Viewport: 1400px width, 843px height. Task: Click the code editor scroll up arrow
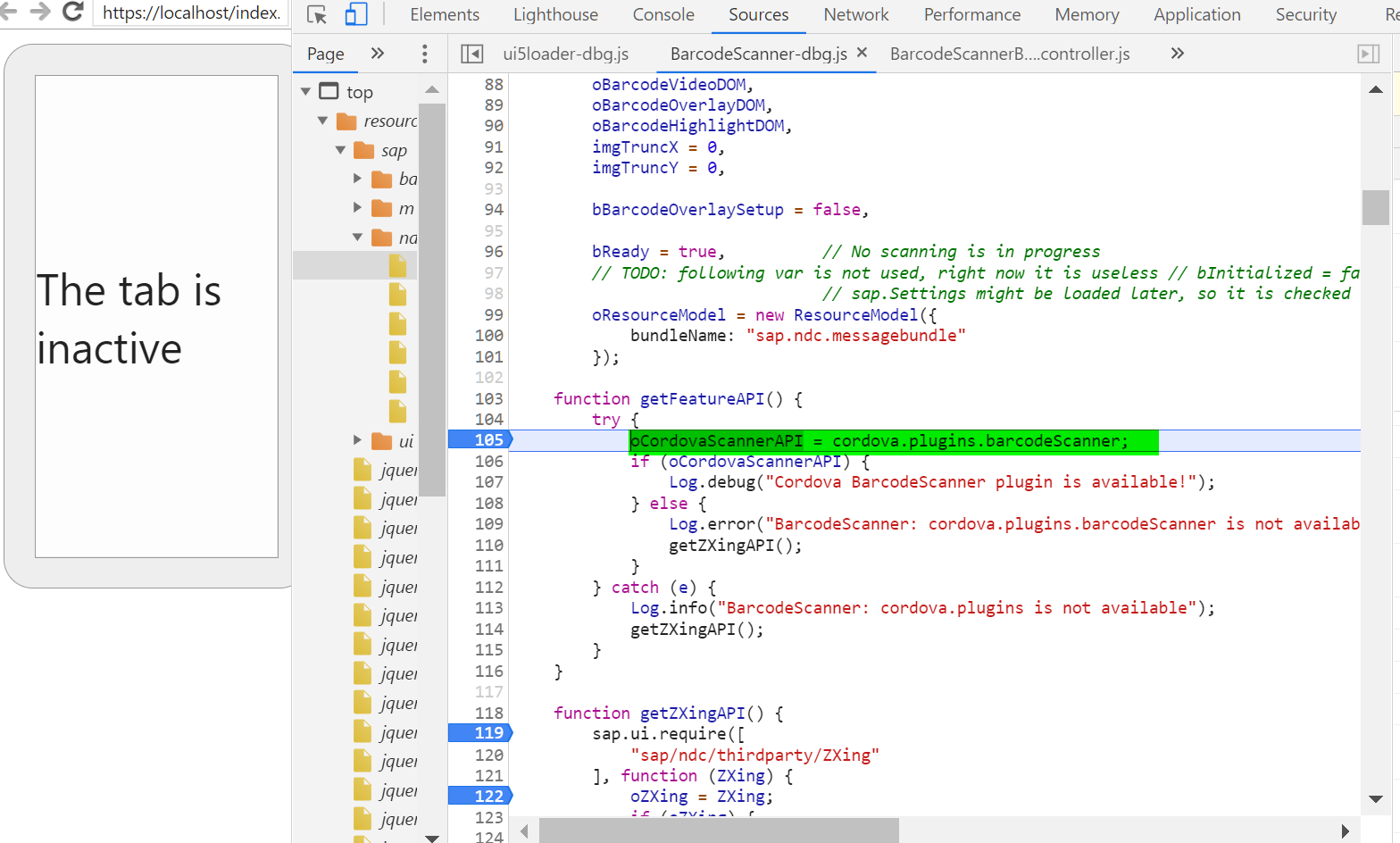click(x=1376, y=89)
